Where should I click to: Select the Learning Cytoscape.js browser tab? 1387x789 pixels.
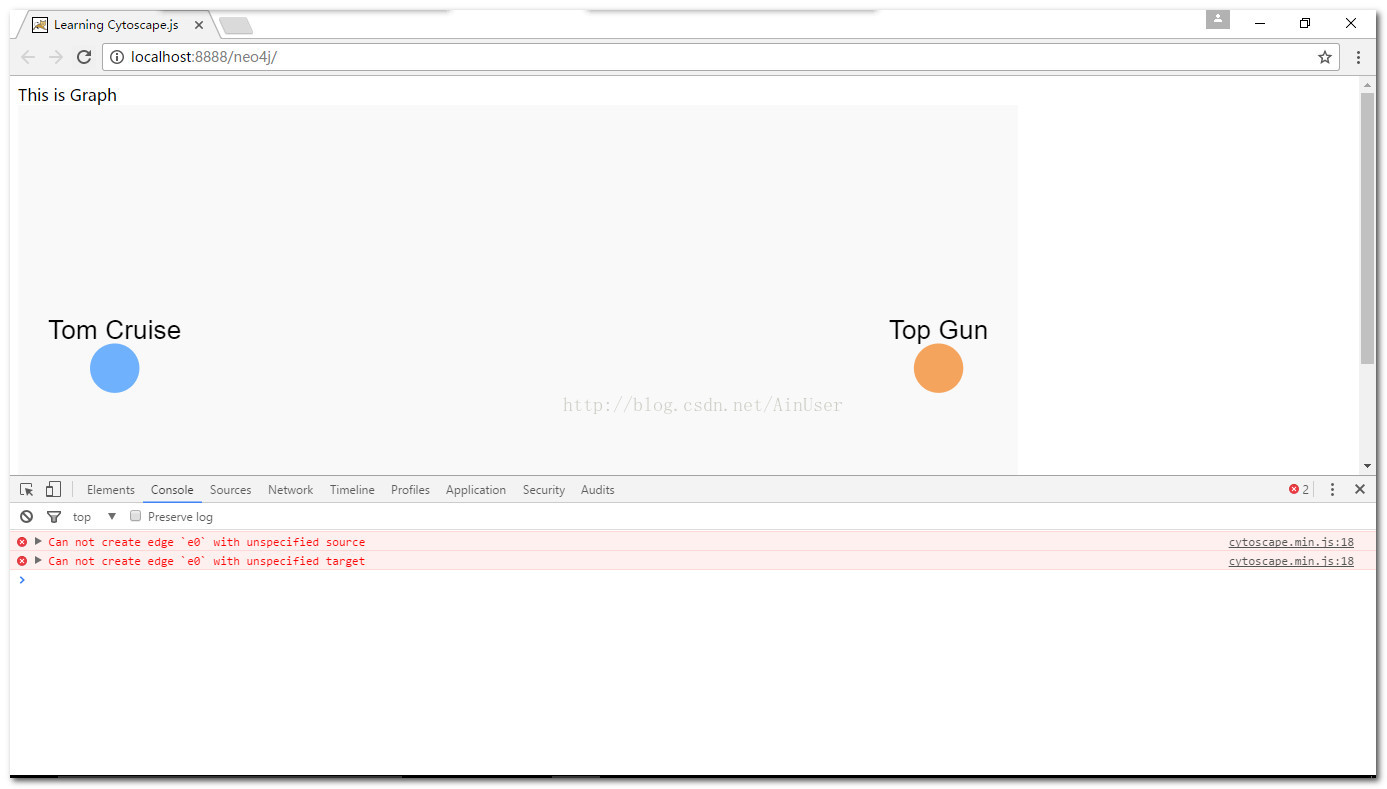[116, 25]
